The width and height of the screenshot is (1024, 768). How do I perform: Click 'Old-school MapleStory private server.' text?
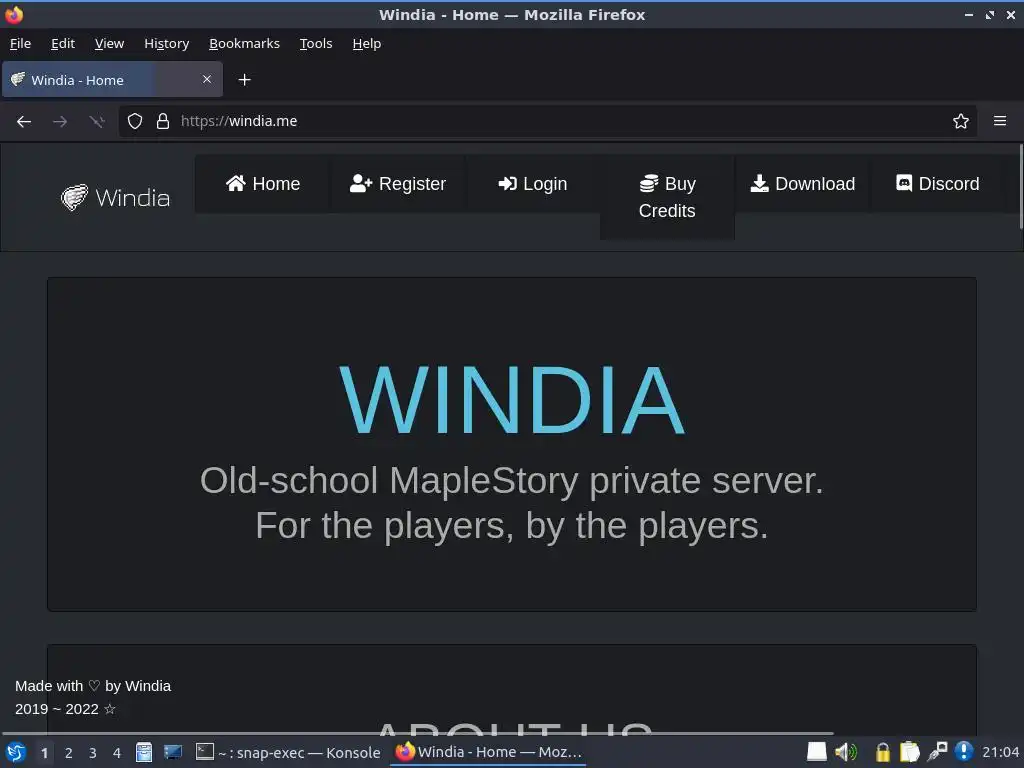click(x=511, y=481)
